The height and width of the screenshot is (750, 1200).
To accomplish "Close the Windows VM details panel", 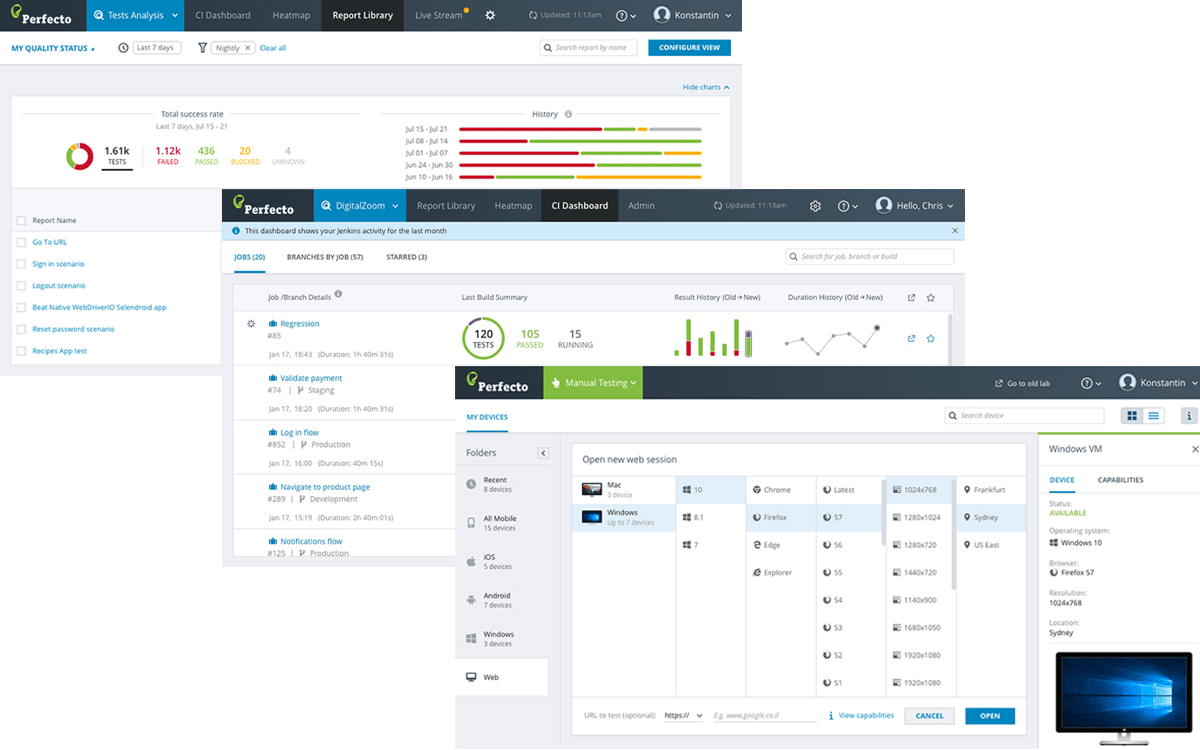I will click(1195, 450).
